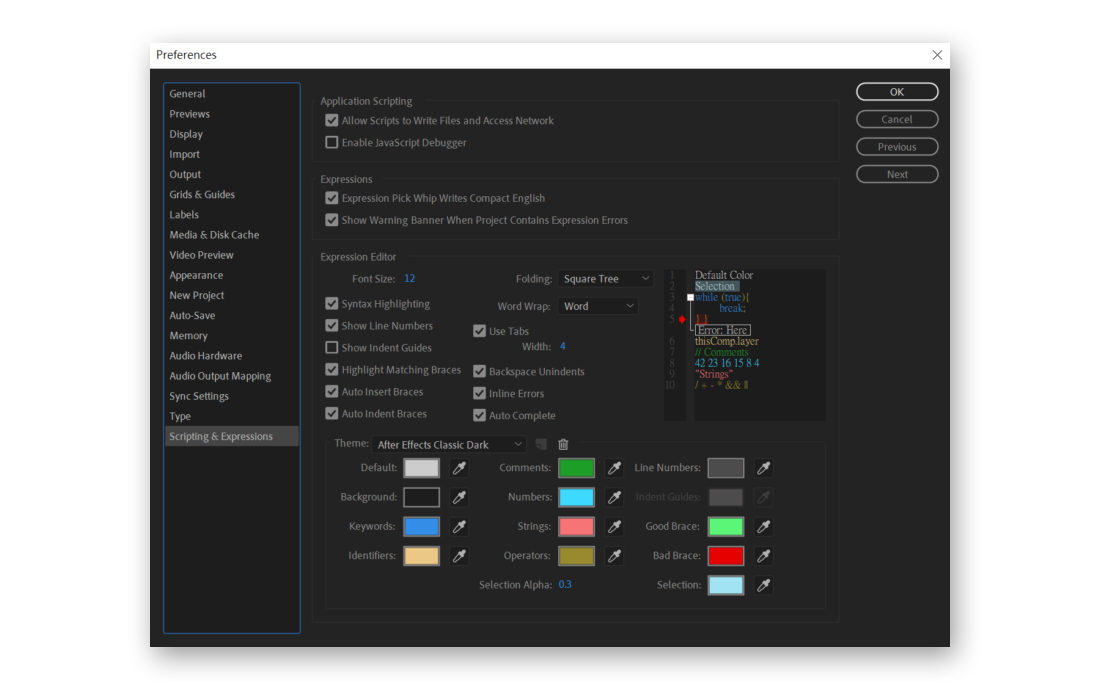This screenshot has height=691, width=1100.
Task: Click the Good Brace eyedropper icon
Action: [x=764, y=526]
